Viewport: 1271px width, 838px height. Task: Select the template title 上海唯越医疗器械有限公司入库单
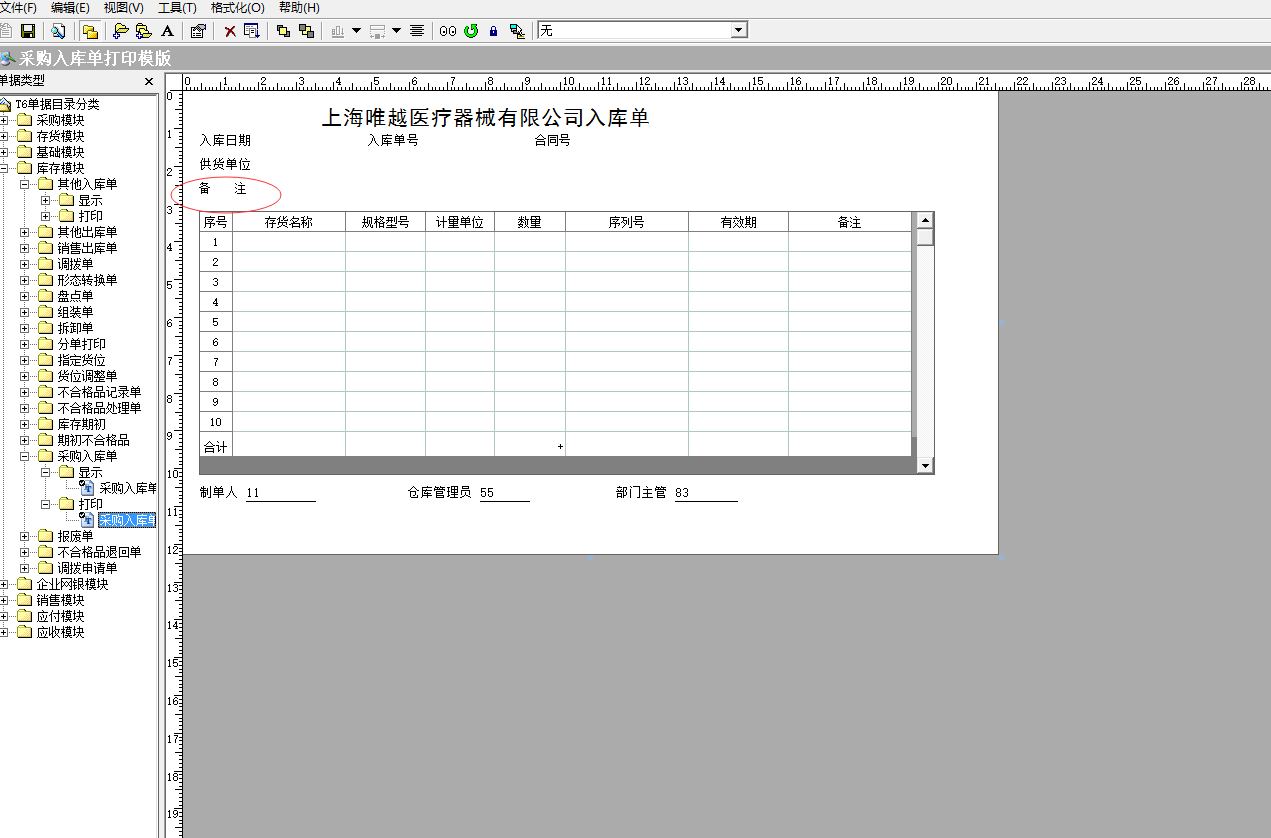(485, 118)
